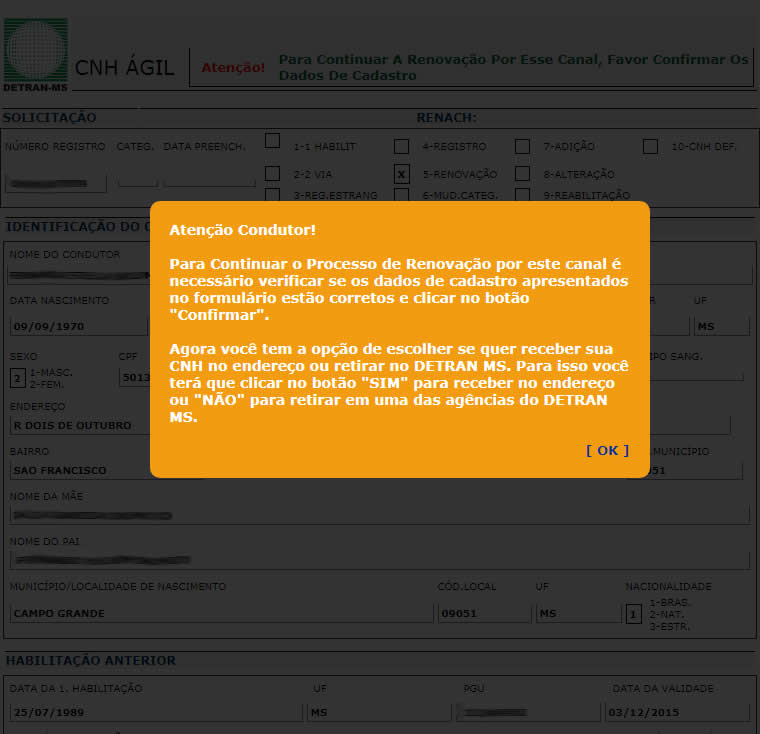Click the PGU field
The image size is (760, 734).
[528, 712]
